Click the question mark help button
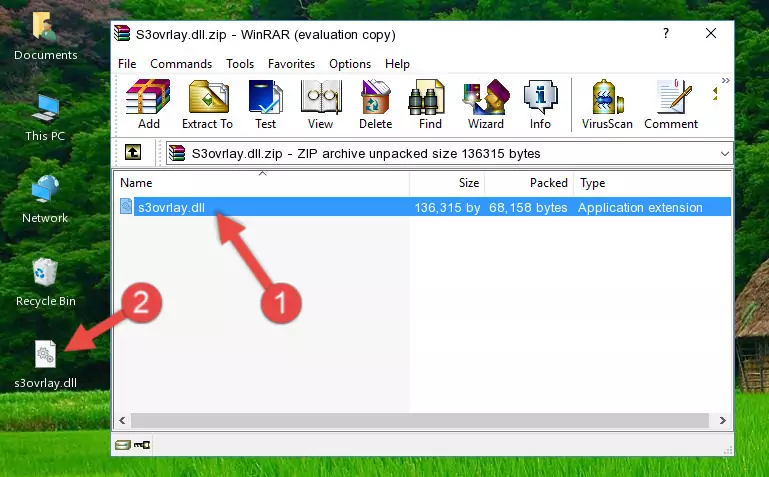The width and height of the screenshot is (769, 477). 666,33
